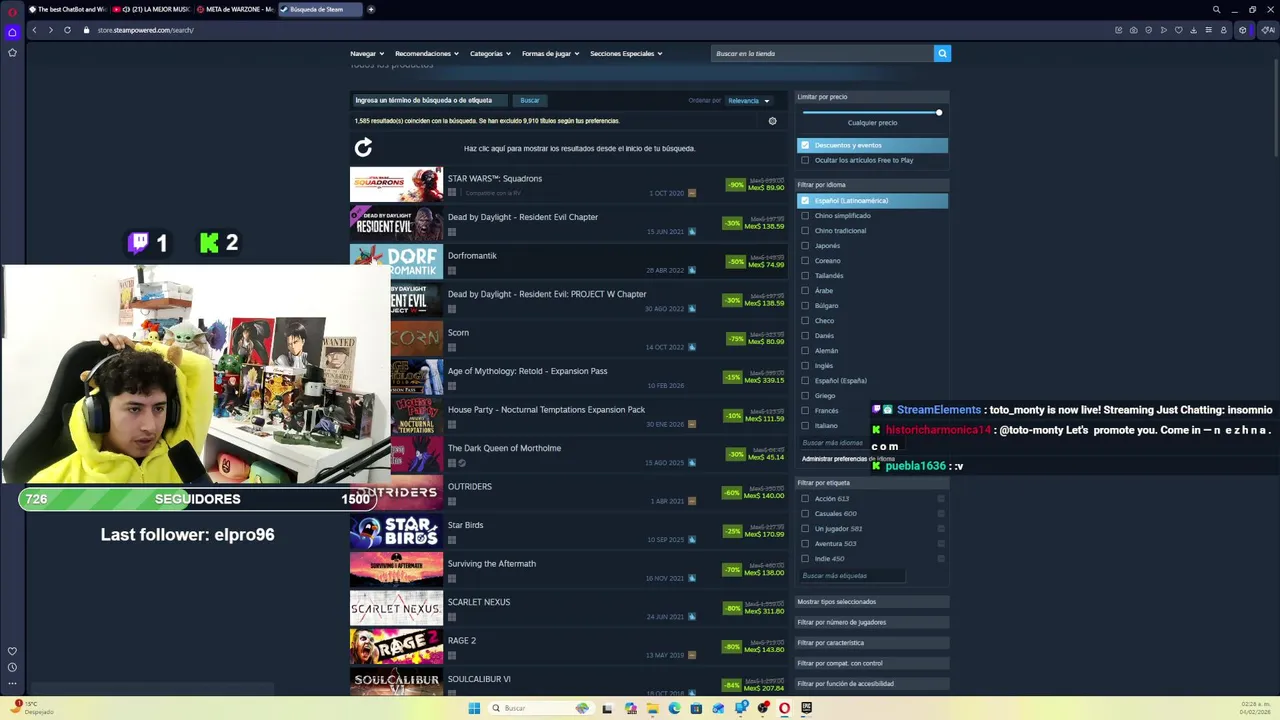Open Microsoft Store from the taskbar
Screen dimensions: 1280x720
[696, 708]
